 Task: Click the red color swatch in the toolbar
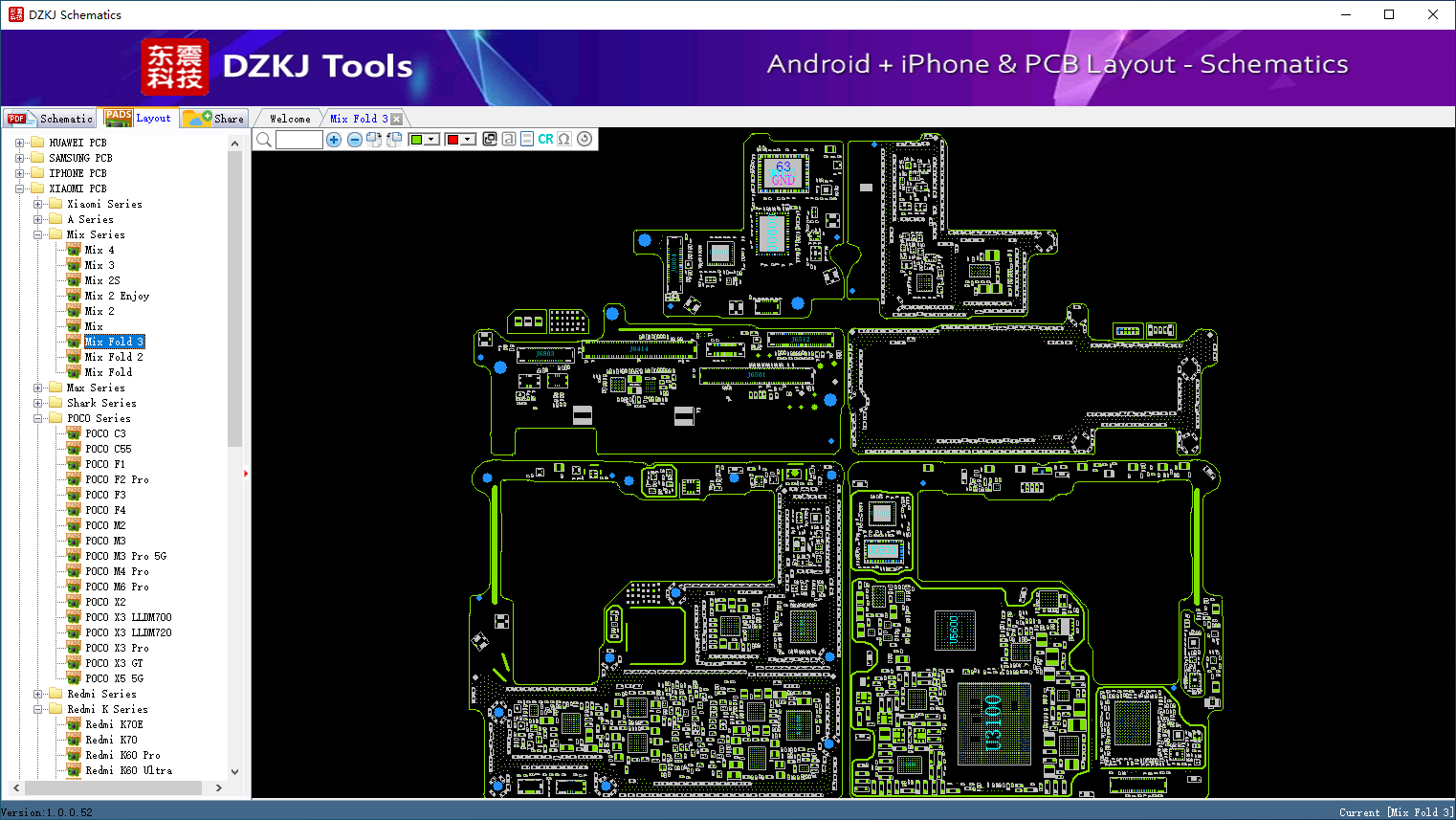[452, 140]
